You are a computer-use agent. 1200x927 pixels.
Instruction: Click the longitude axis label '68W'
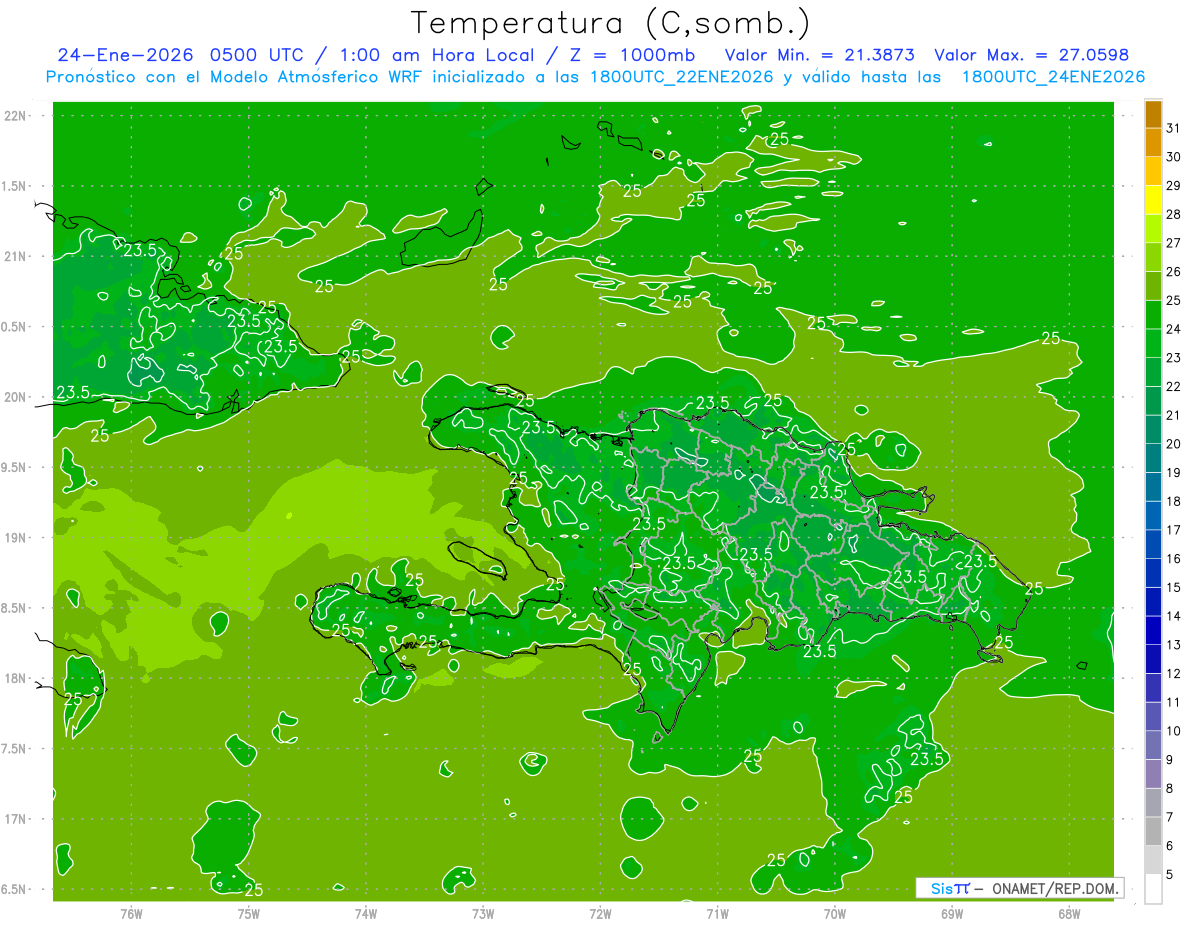[x=1069, y=913]
